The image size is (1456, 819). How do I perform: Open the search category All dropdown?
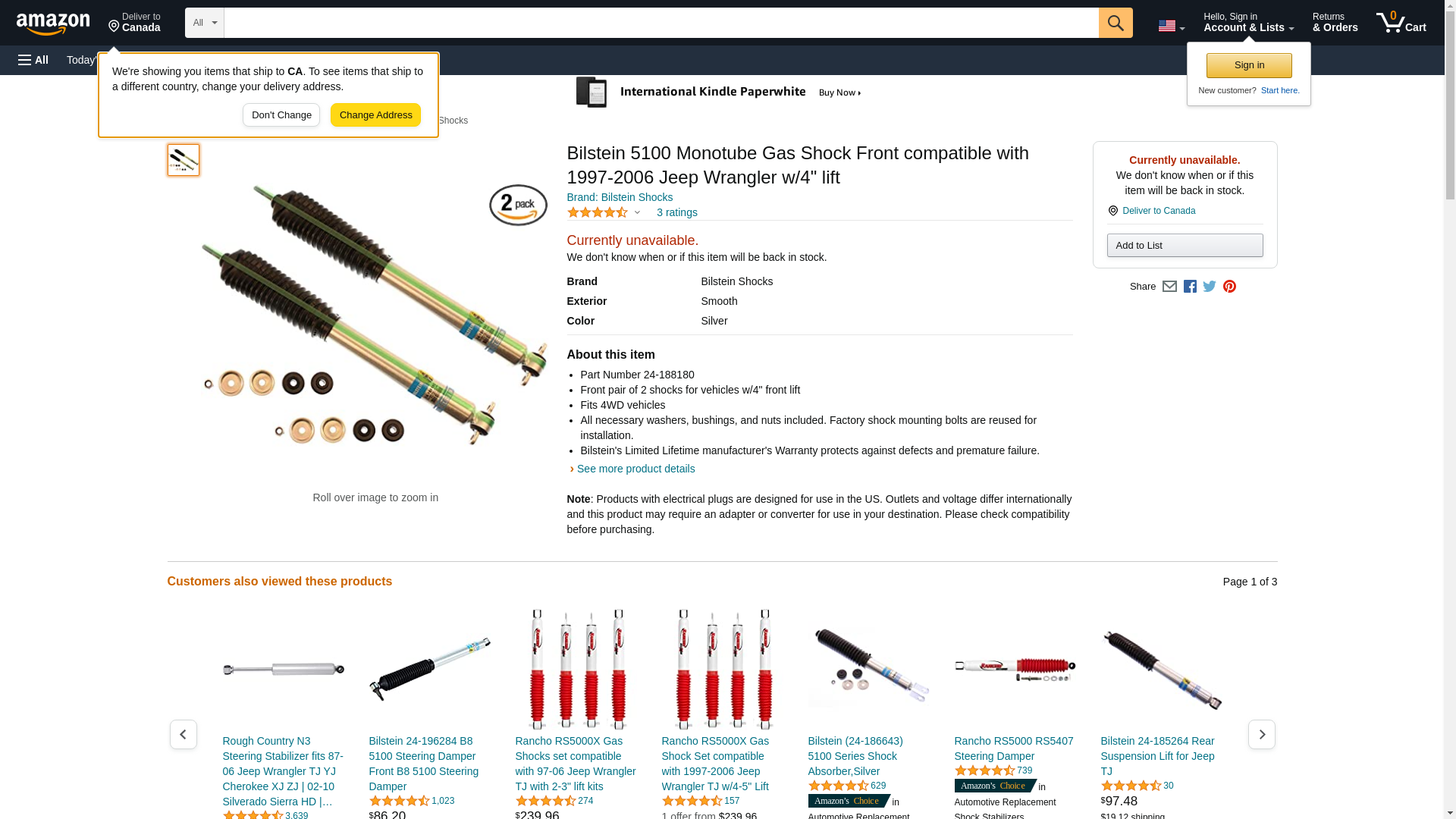(x=205, y=23)
